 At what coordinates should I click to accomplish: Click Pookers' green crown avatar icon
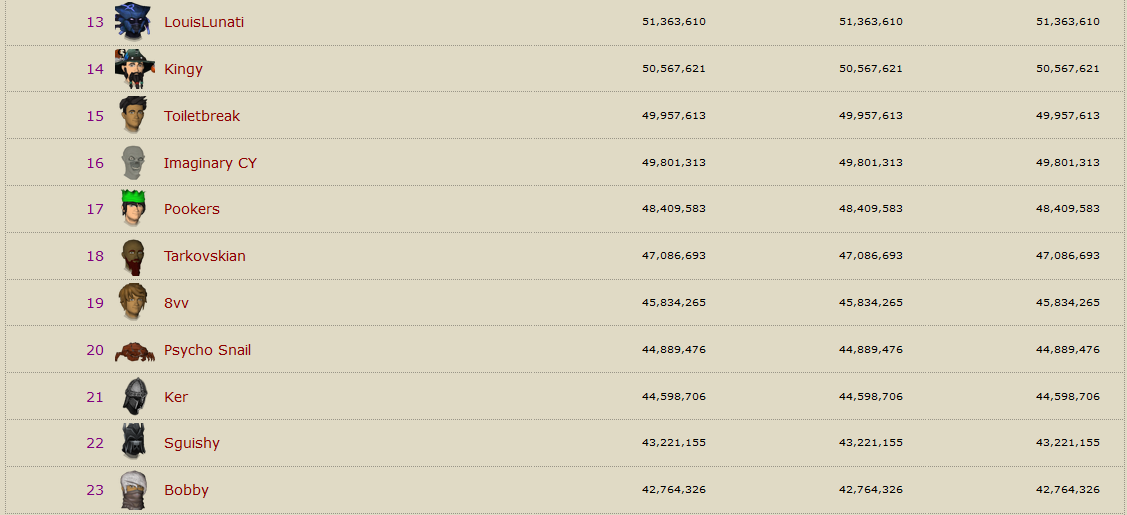(x=133, y=208)
